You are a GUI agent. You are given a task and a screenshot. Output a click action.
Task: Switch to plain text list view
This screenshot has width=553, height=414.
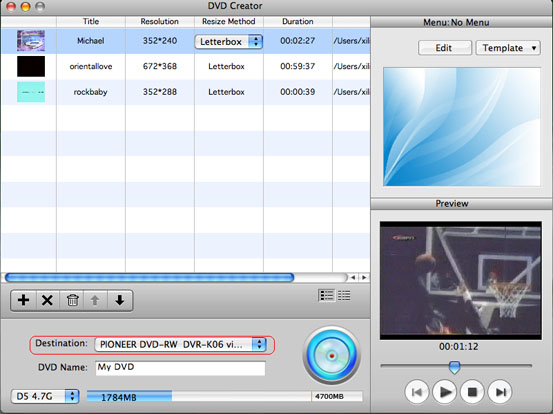pos(344,296)
